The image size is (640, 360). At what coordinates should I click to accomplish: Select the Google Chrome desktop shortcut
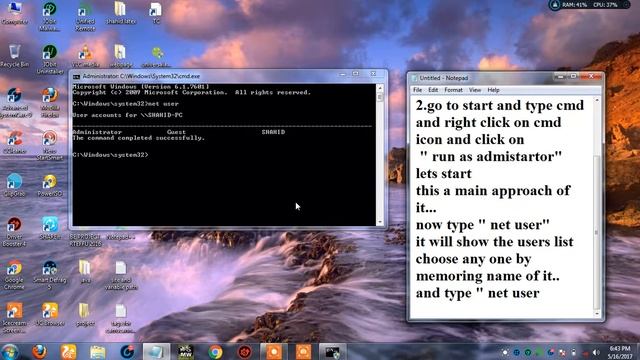[x=15, y=274]
